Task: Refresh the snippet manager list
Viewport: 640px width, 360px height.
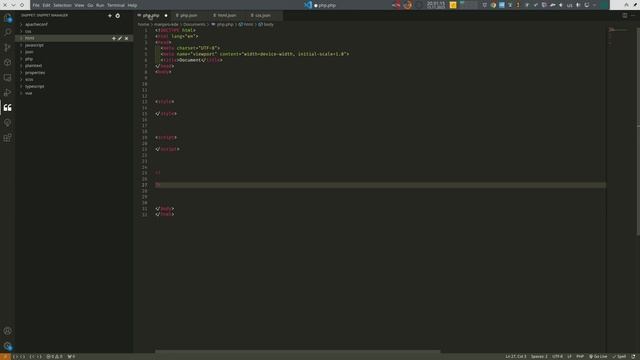Action: click(x=118, y=16)
